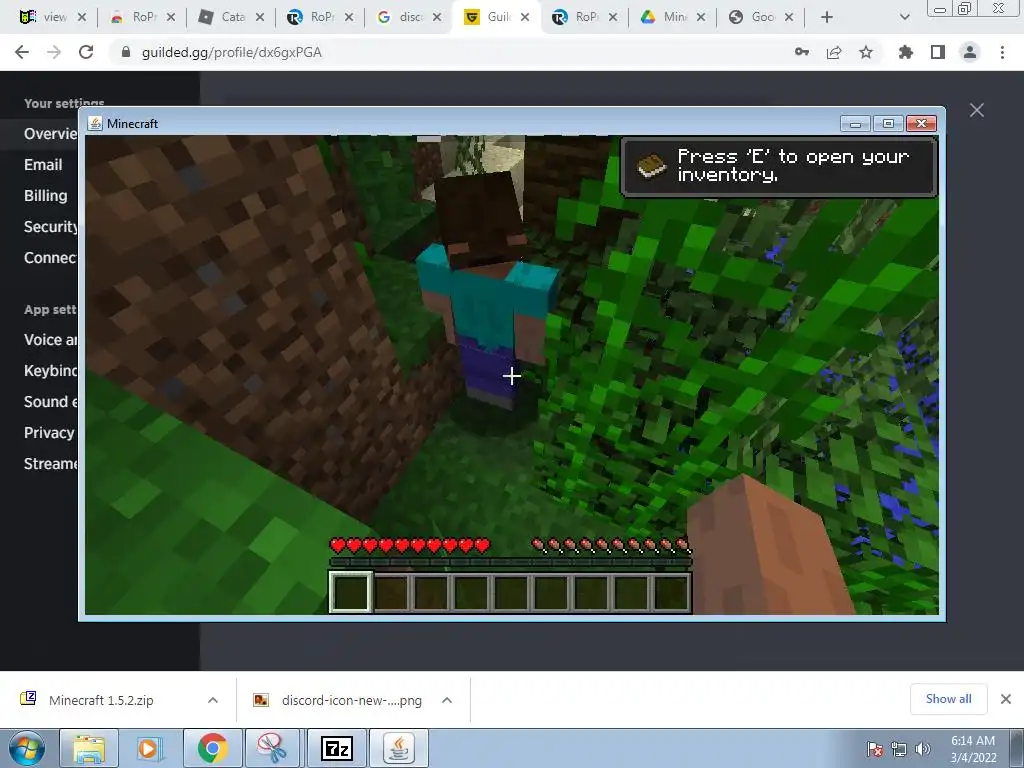The width and height of the screenshot is (1024, 768).
Task: Expand options for discord-icon png download
Action: click(x=447, y=700)
